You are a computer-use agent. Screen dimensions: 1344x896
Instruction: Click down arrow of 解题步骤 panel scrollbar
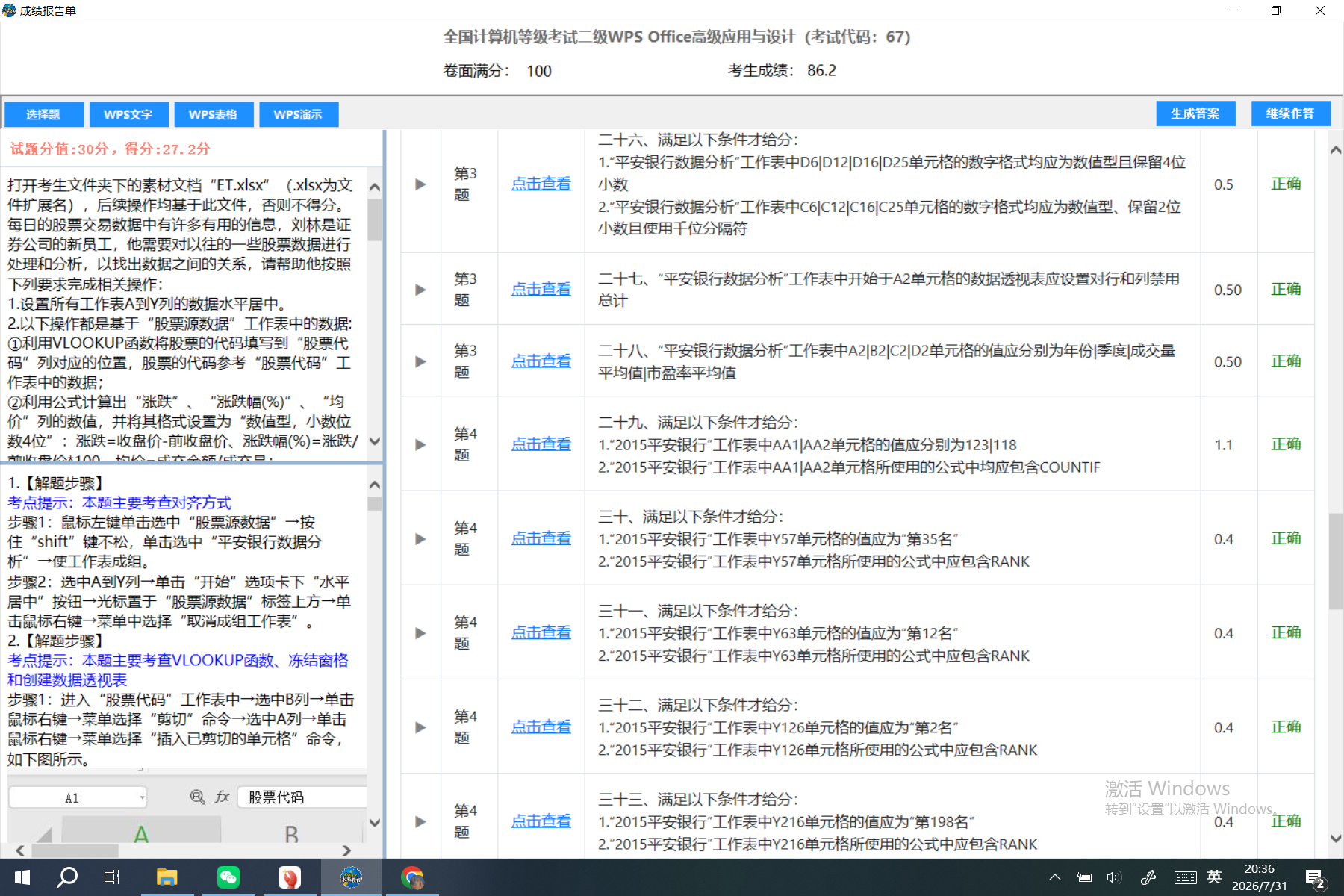(x=375, y=823)
